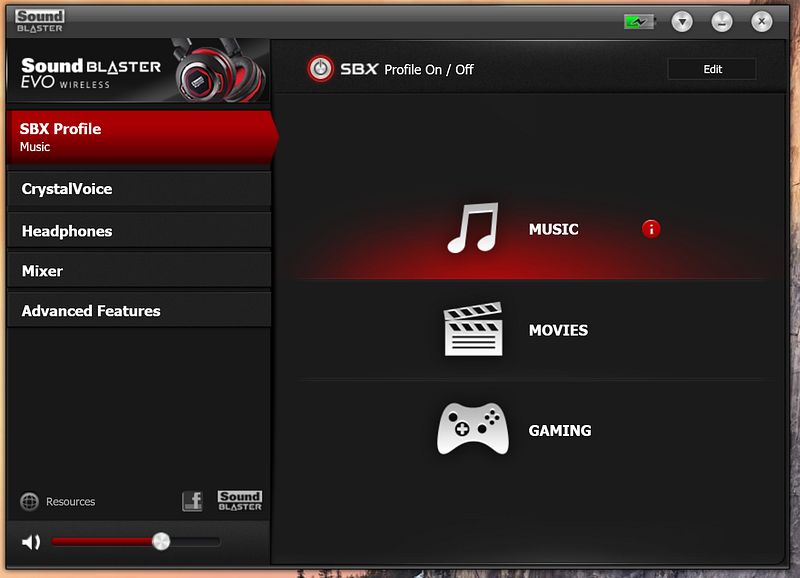The image size is (800, 578).
Task: Mute using the speaker volume icon
Action: click(x=31, y=542)
